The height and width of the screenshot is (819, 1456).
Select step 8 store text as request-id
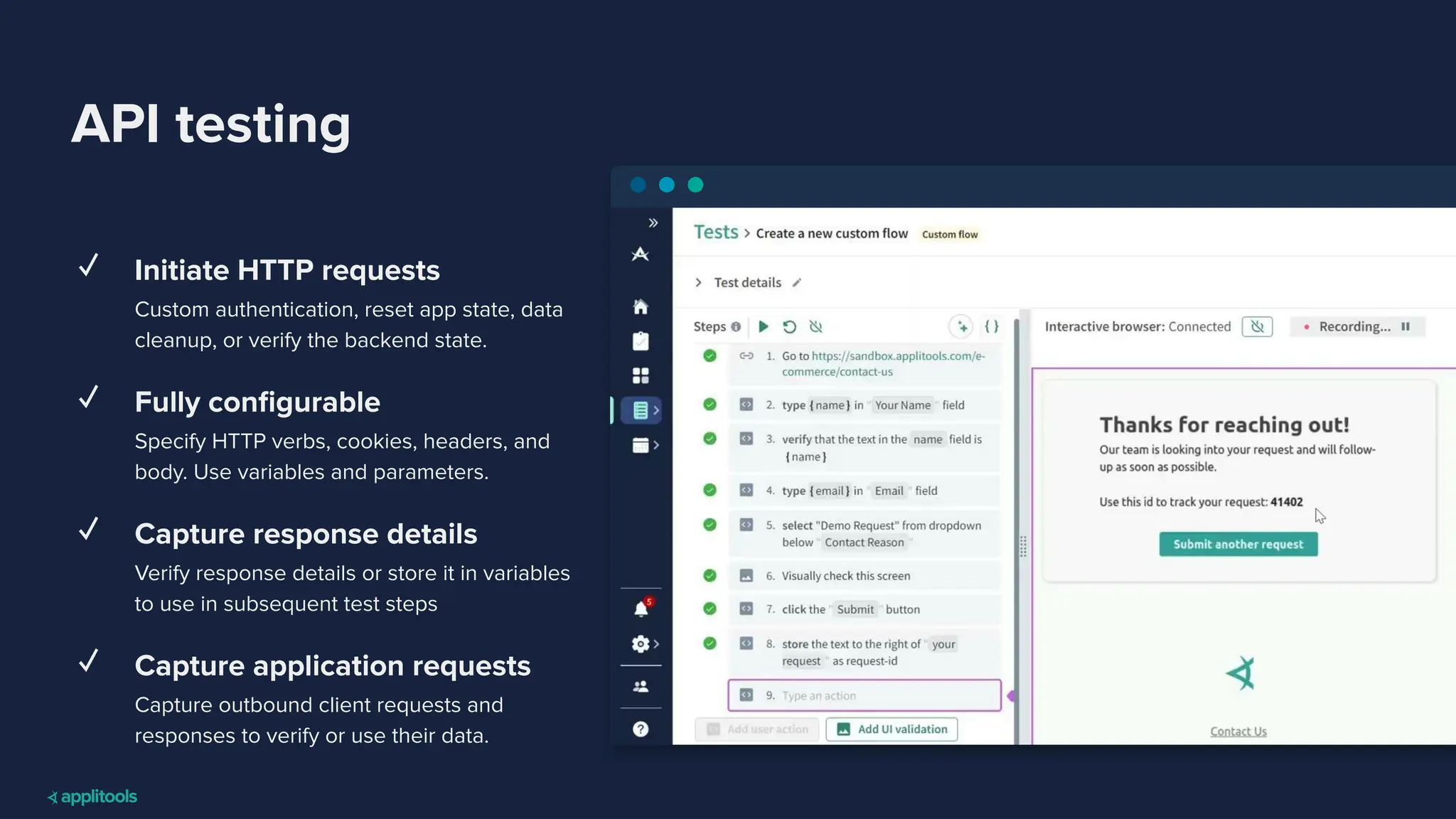(864, 653)
